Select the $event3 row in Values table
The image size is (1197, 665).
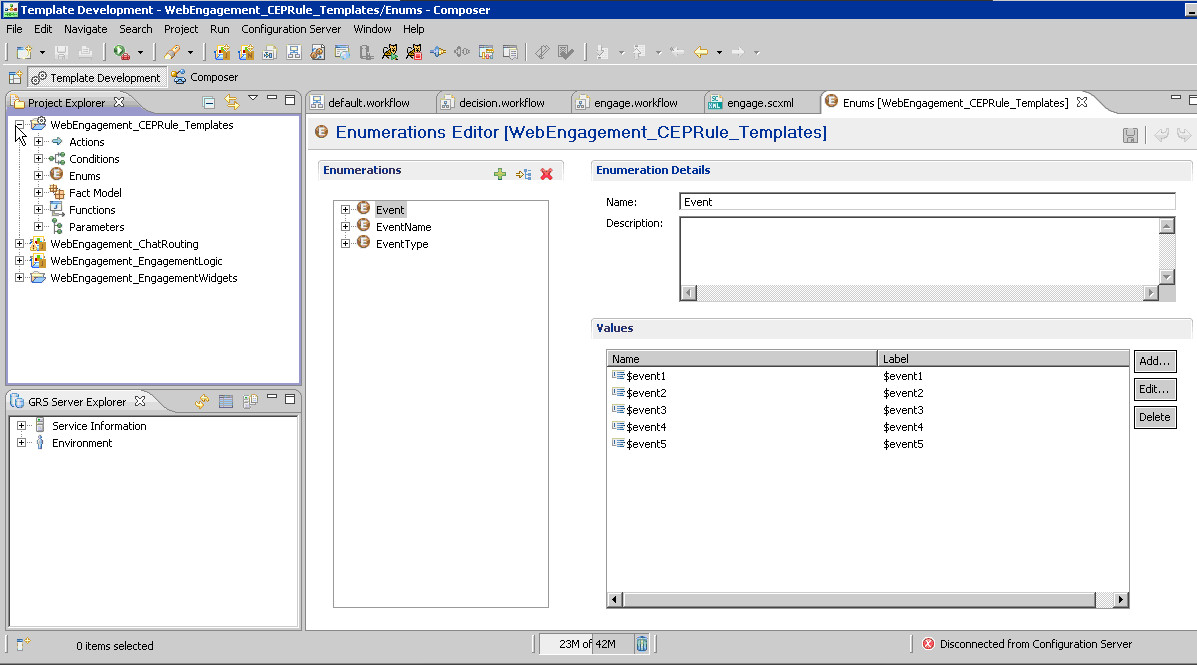coord(646,410)
